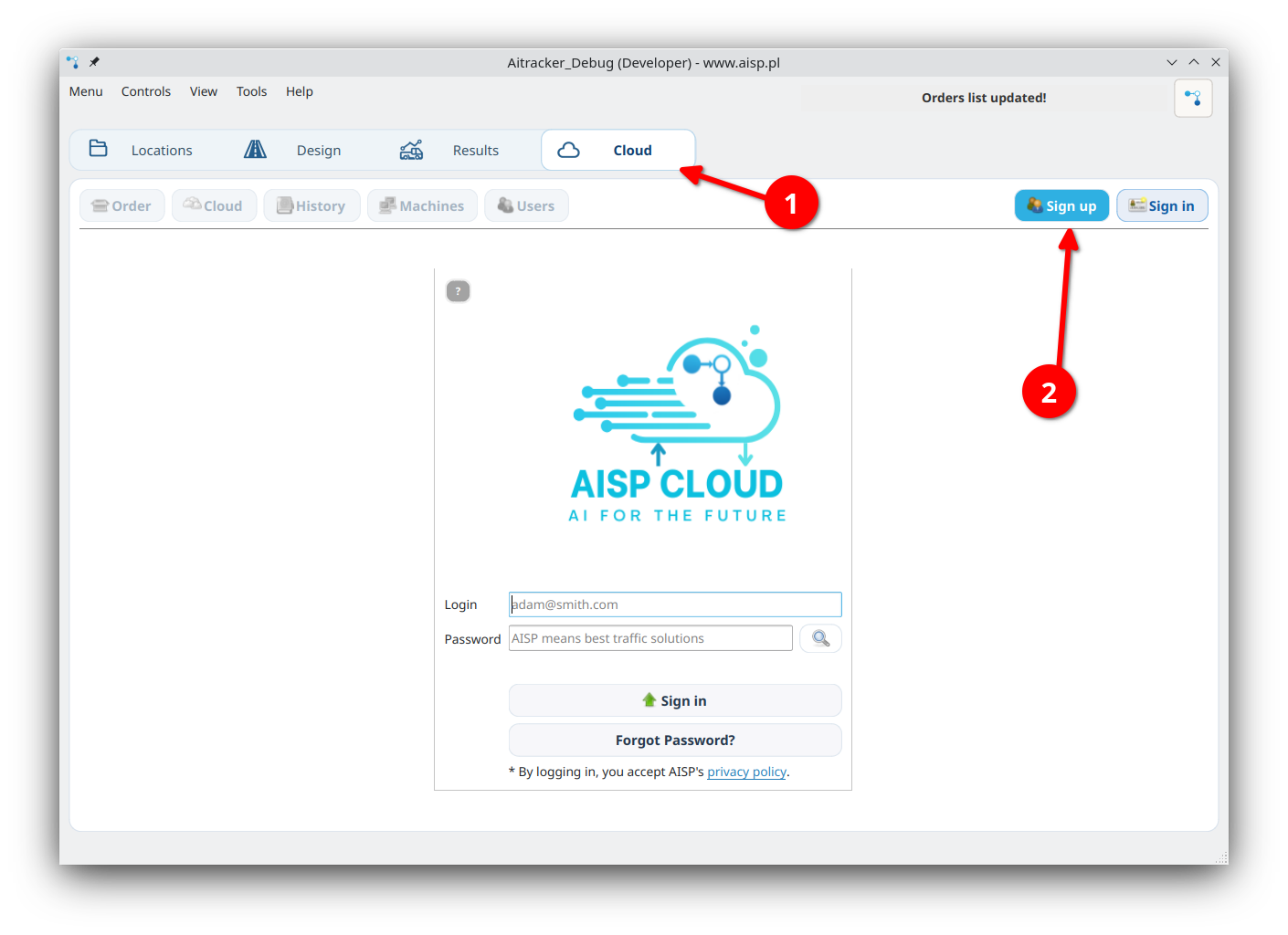Click the app icon in title bar
Image resolution: width=1288 pixels, height=935 pixels.
[72, 62]
